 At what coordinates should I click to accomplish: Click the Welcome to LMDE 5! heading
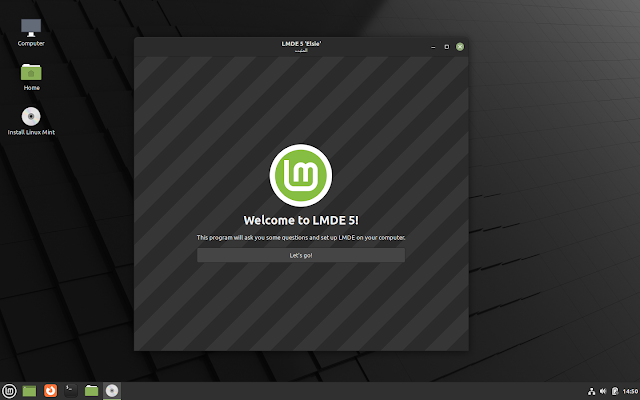pos(301,220)
